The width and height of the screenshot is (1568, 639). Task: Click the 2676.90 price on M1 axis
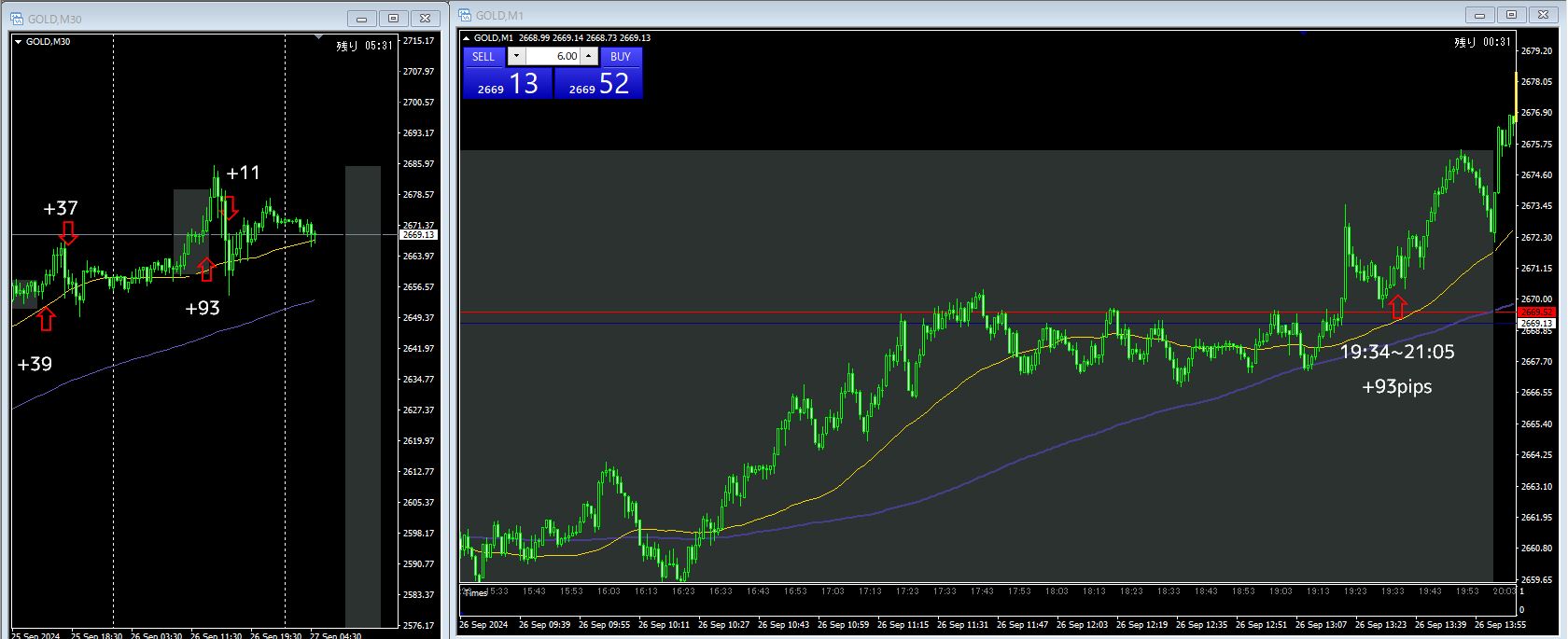click(1536, 113)
